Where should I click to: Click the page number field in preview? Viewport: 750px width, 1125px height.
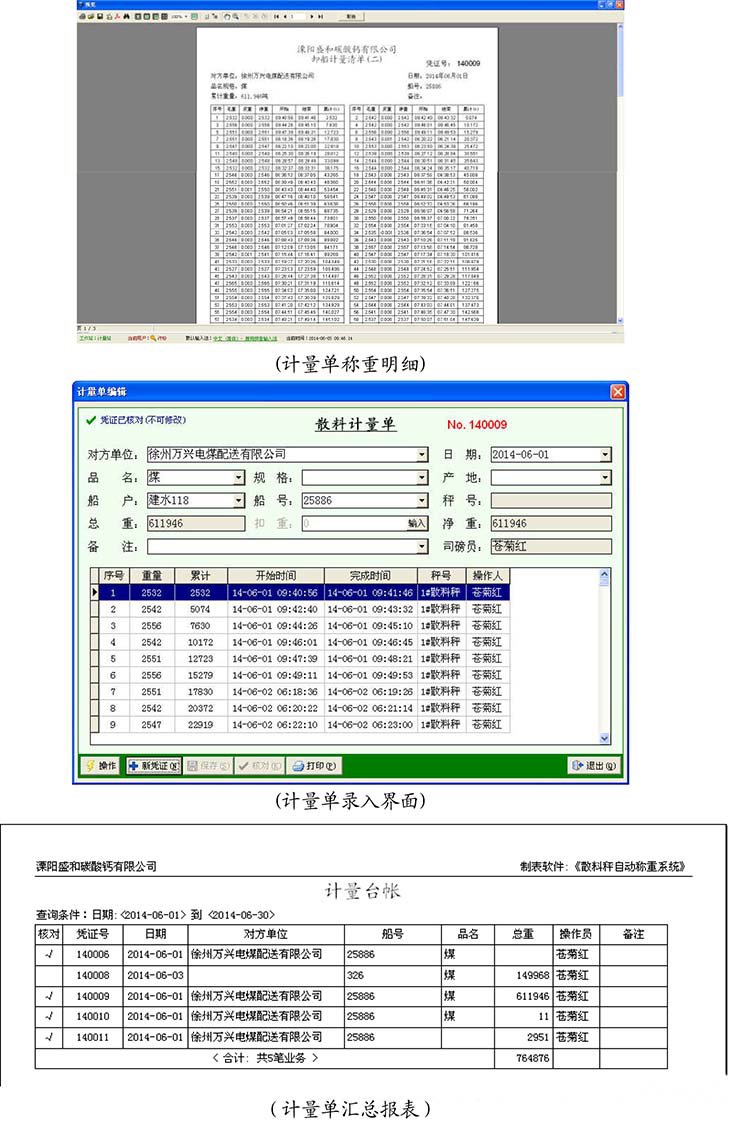[297, 17]
